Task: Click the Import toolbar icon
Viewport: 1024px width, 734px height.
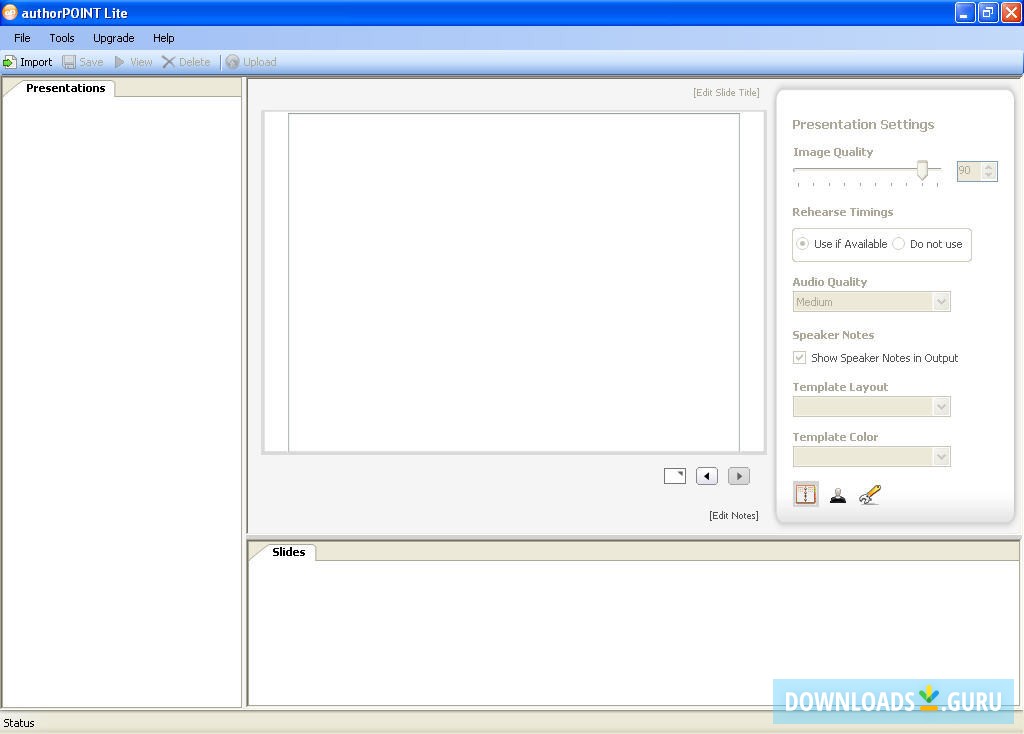Action: click(29, 61)
